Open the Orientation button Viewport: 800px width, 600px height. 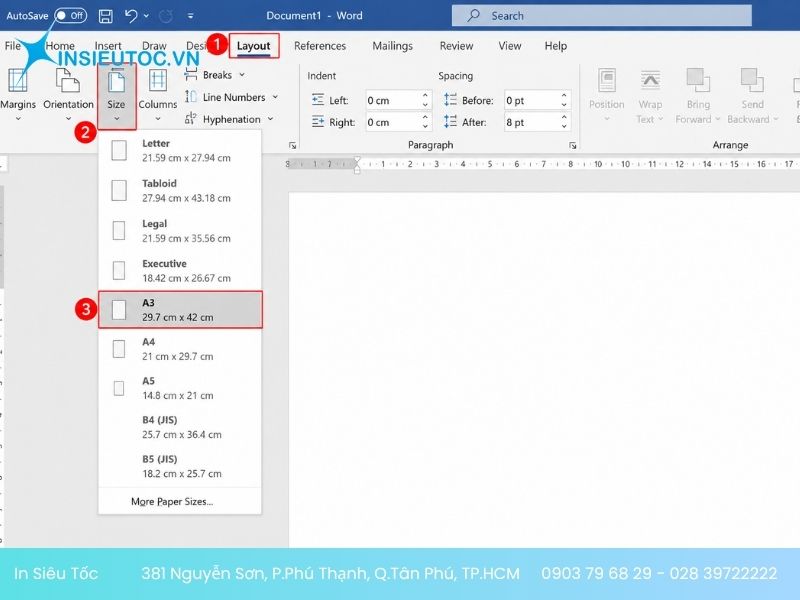click(x=68, y=95)
